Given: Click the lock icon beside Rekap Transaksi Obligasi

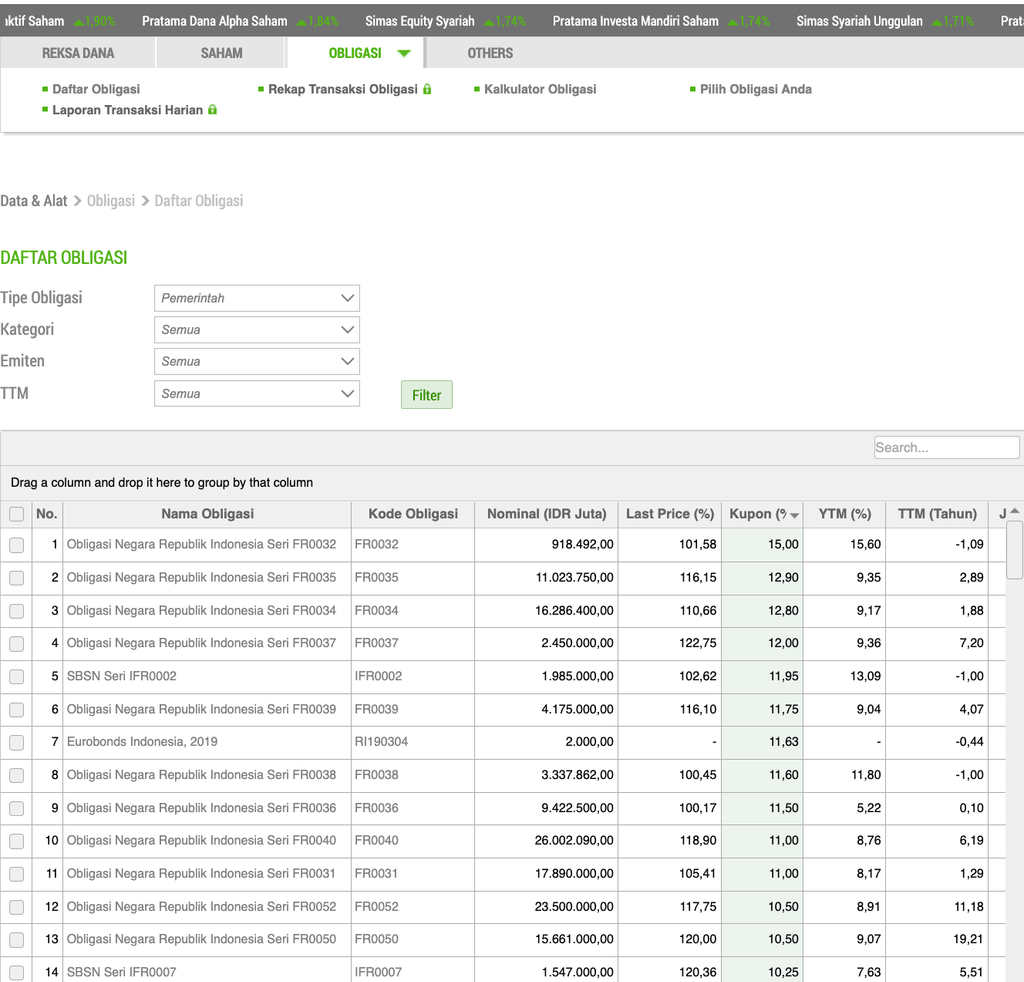Looking at the screenshot, I should click(427, 89).
